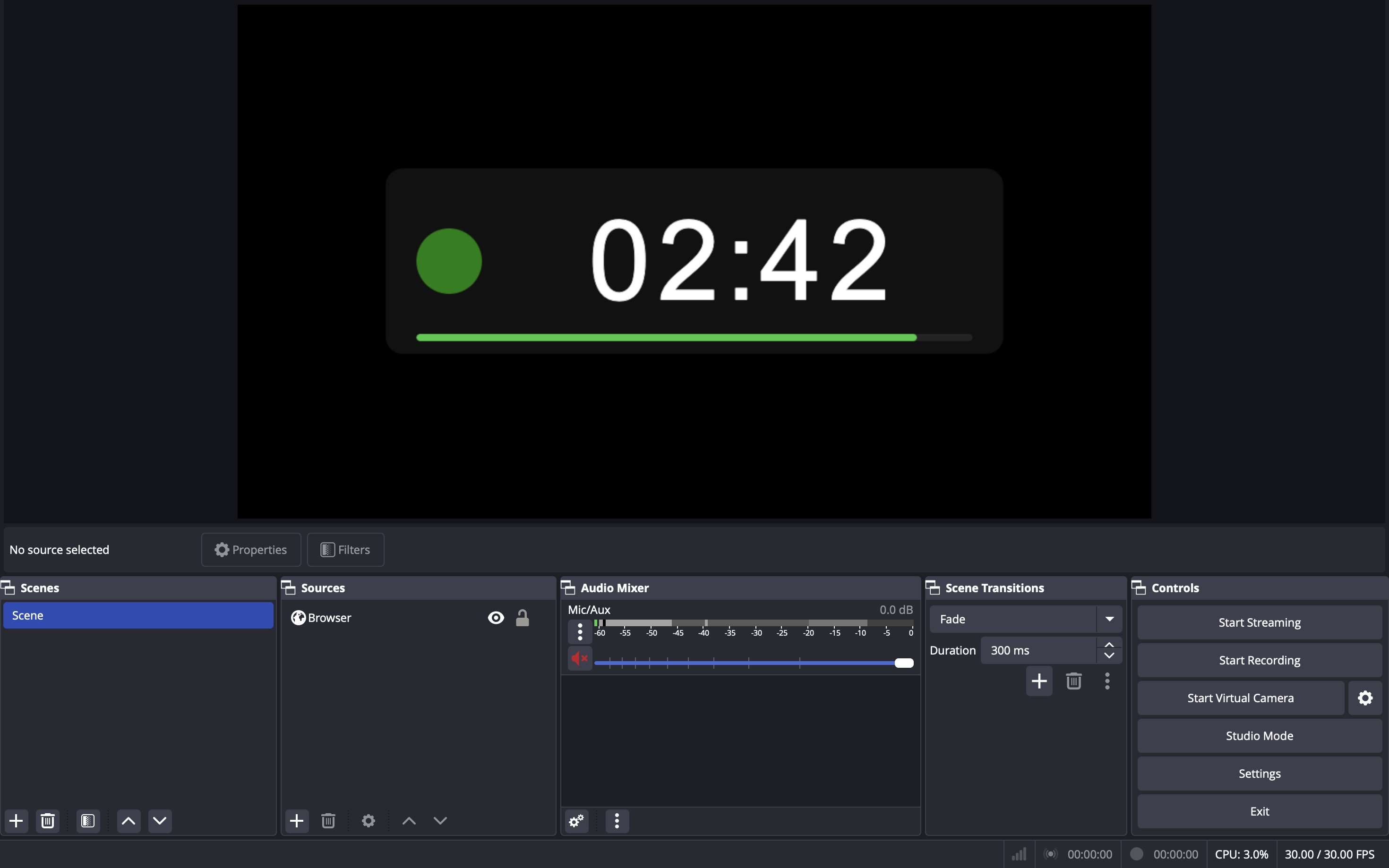Click Start Streaming button
The image size is (1389, 868).
click(x=1259, y=622)
